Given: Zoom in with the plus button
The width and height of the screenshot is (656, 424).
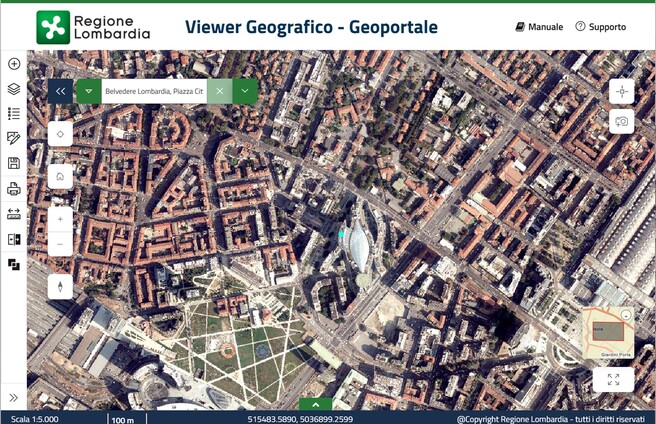Looking at the screenshot, I should pyautogui.click(x=60, y=219).
